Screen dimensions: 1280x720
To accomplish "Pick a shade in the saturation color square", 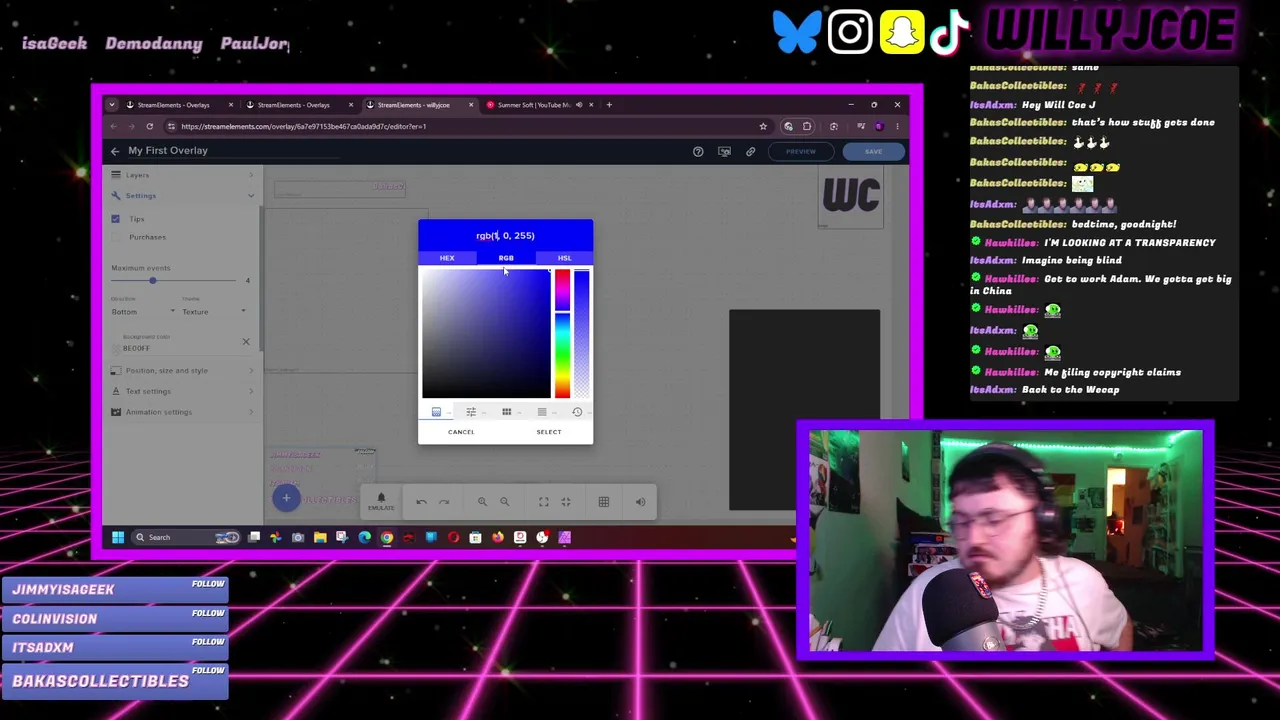I will pos(486,334).
